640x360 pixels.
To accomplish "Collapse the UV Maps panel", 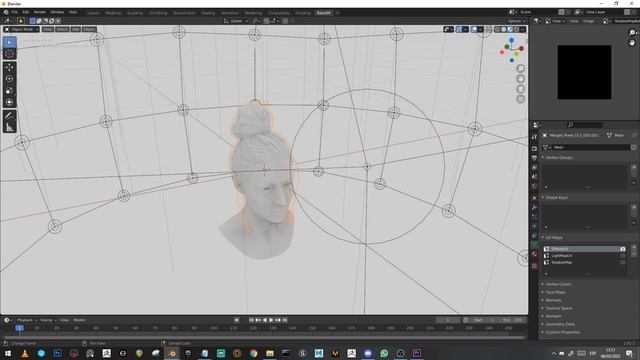I will pos(554,238).
